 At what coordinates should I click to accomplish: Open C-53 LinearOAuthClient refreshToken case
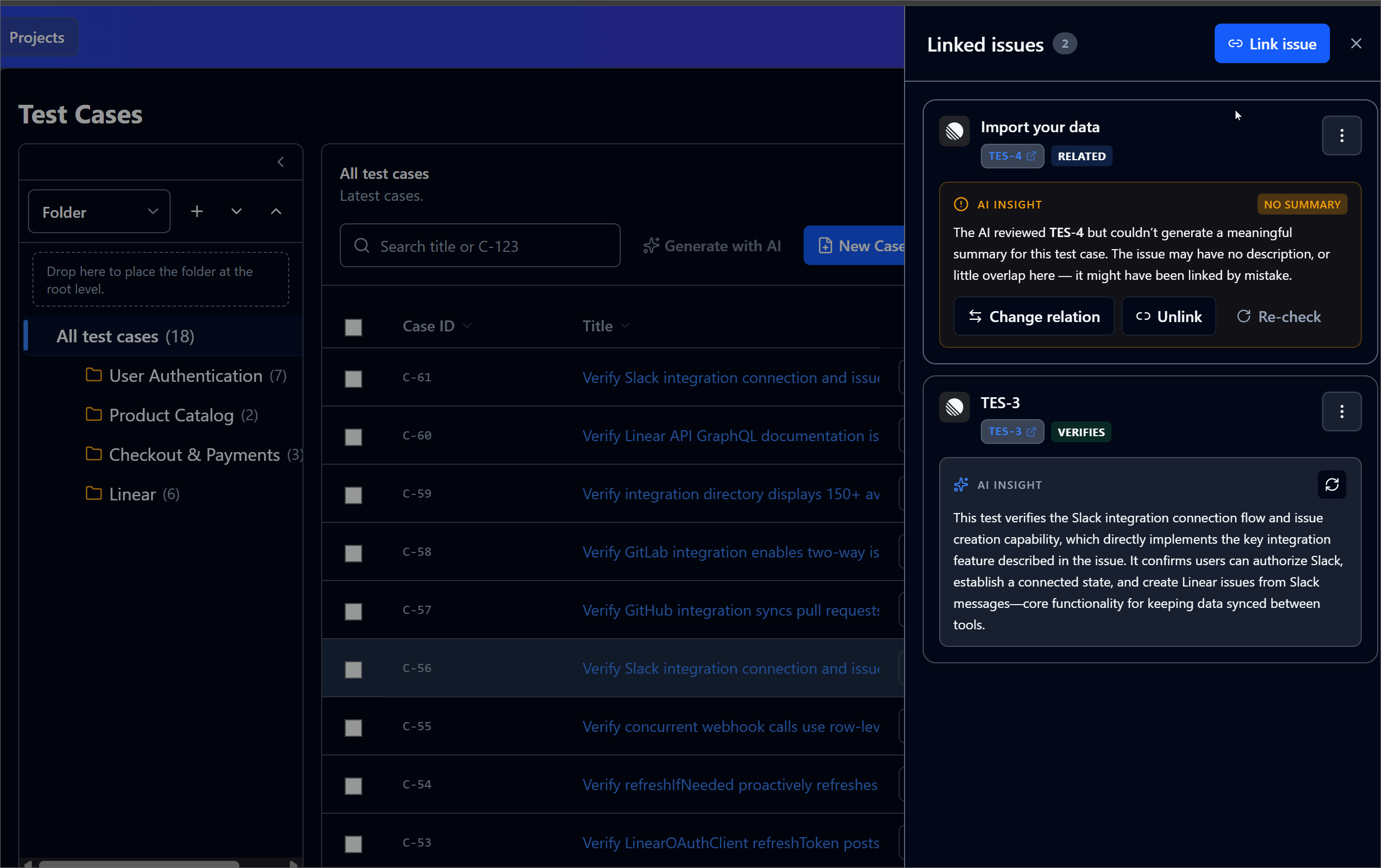731,843
